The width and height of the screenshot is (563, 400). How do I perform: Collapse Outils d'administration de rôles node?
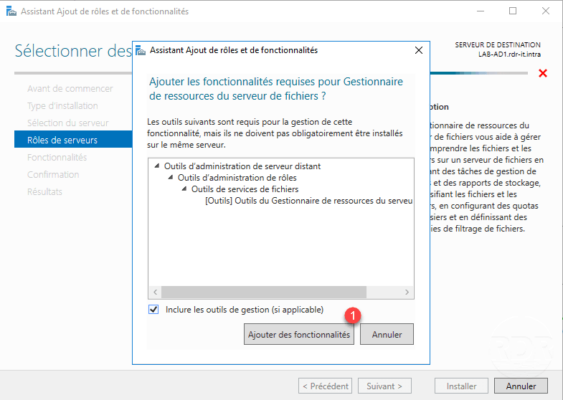tap(171, 177)
